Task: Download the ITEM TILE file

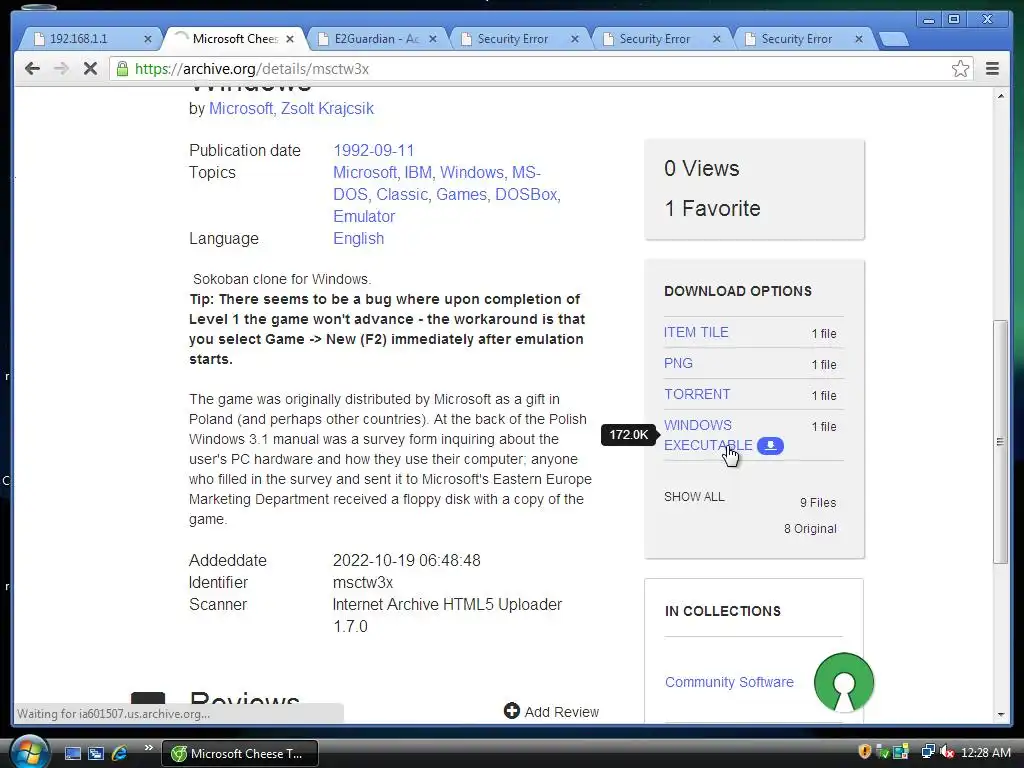Action: pos(696,332)
